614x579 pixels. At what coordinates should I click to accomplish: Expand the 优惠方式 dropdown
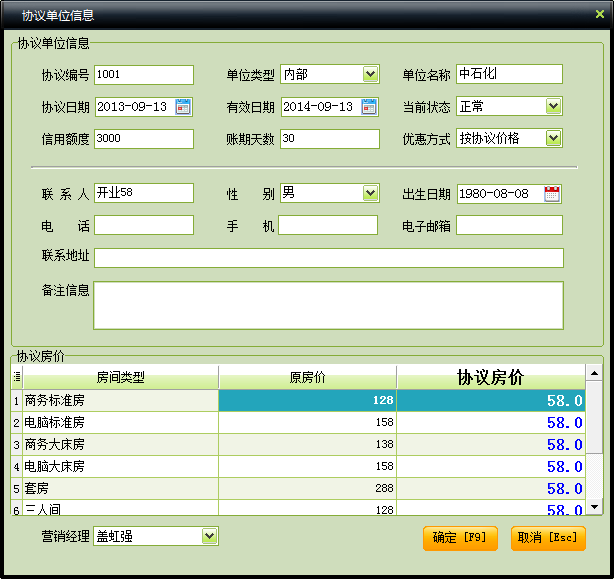pos(553,138)
